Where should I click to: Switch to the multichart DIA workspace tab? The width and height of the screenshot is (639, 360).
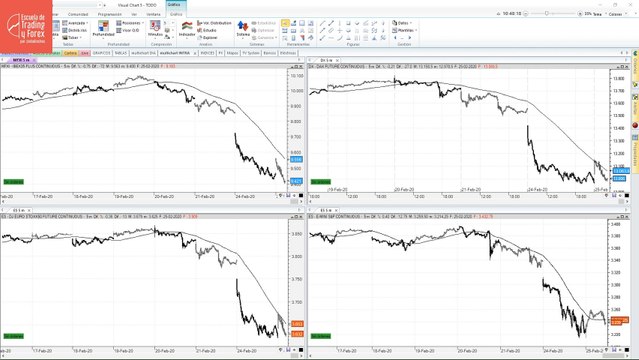click(143, 53)
